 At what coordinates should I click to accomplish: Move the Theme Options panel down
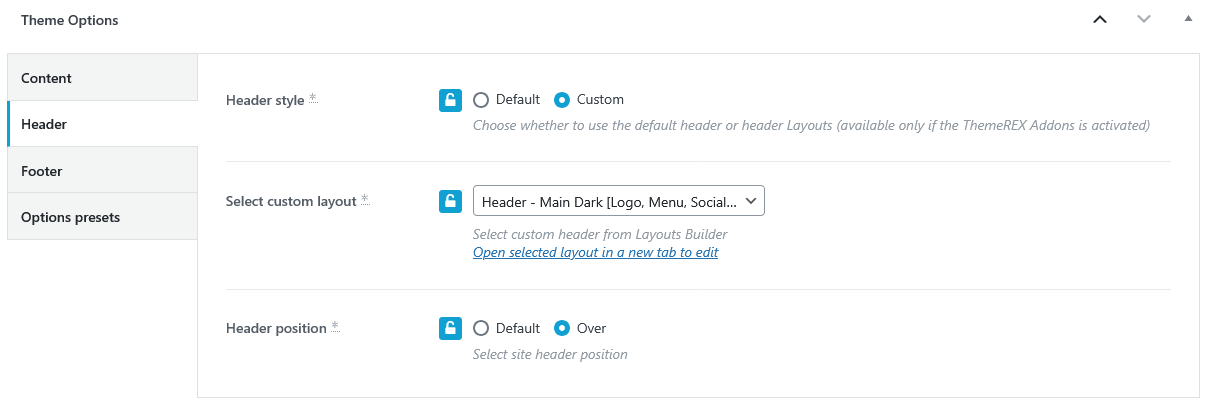1144,20
